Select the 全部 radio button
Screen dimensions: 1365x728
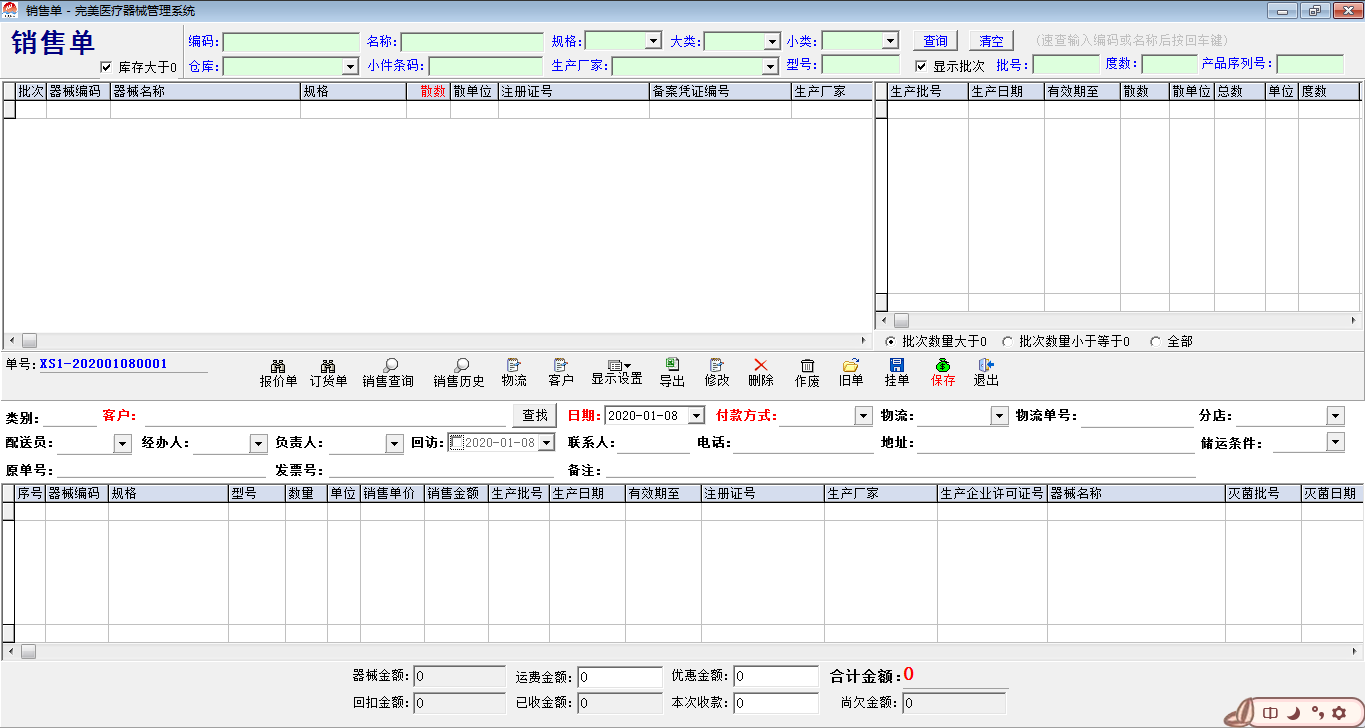pos(1156,342)
